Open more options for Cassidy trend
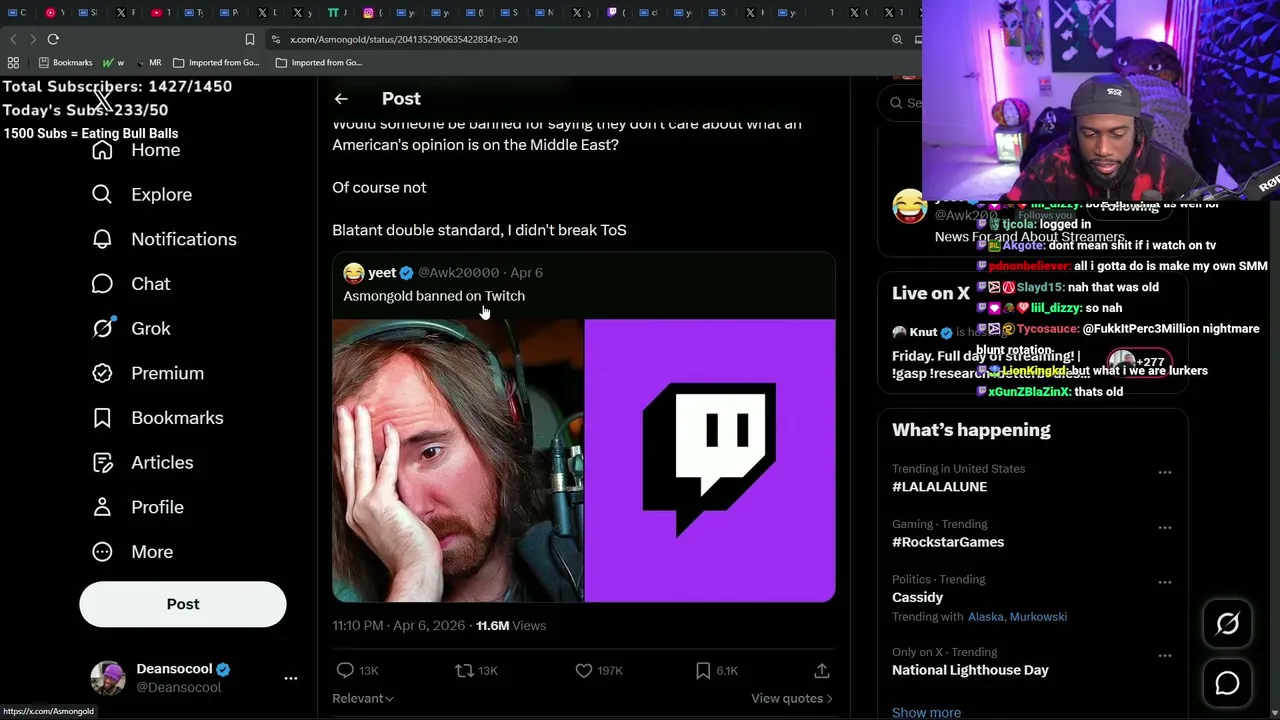 [x=1164, y=582]
